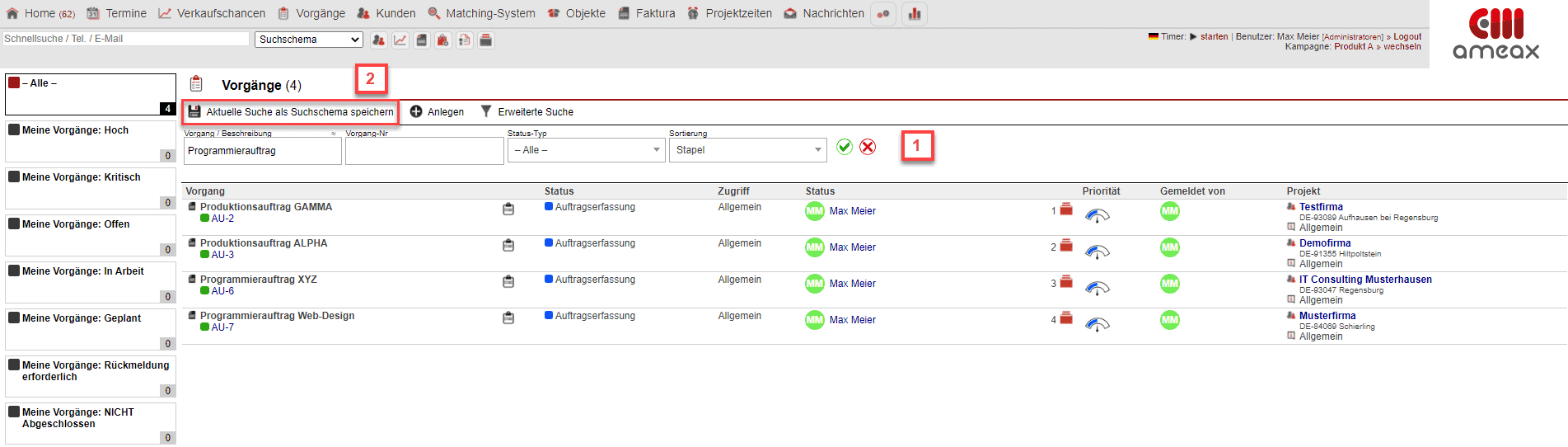Click the AU-2 number link

click(222, 219)
